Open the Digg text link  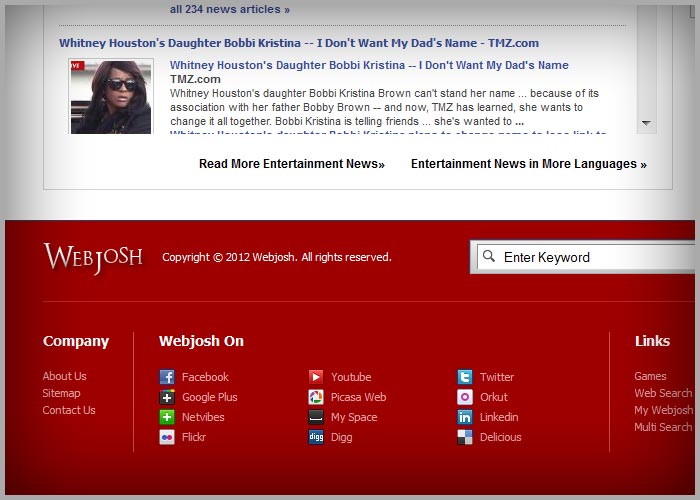coord(342,438)
